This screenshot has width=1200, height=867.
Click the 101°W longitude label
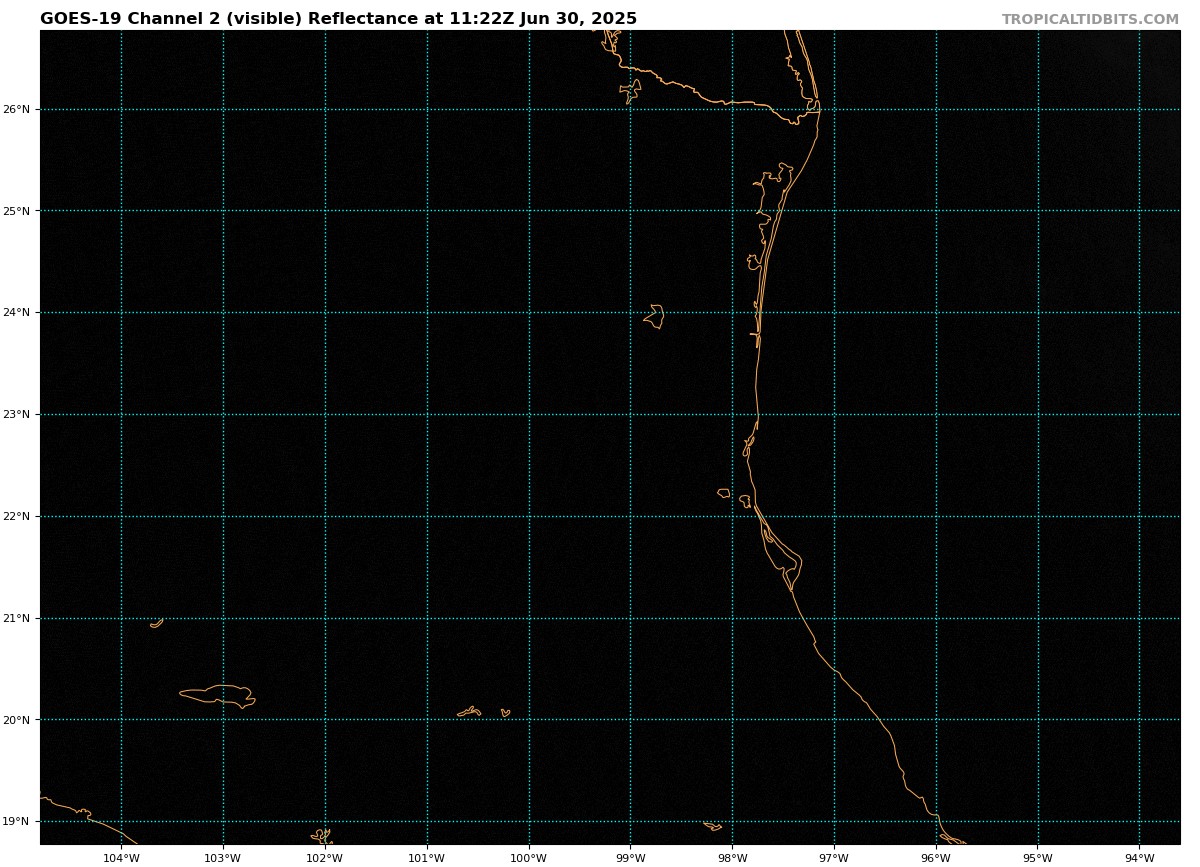[427, 858]
